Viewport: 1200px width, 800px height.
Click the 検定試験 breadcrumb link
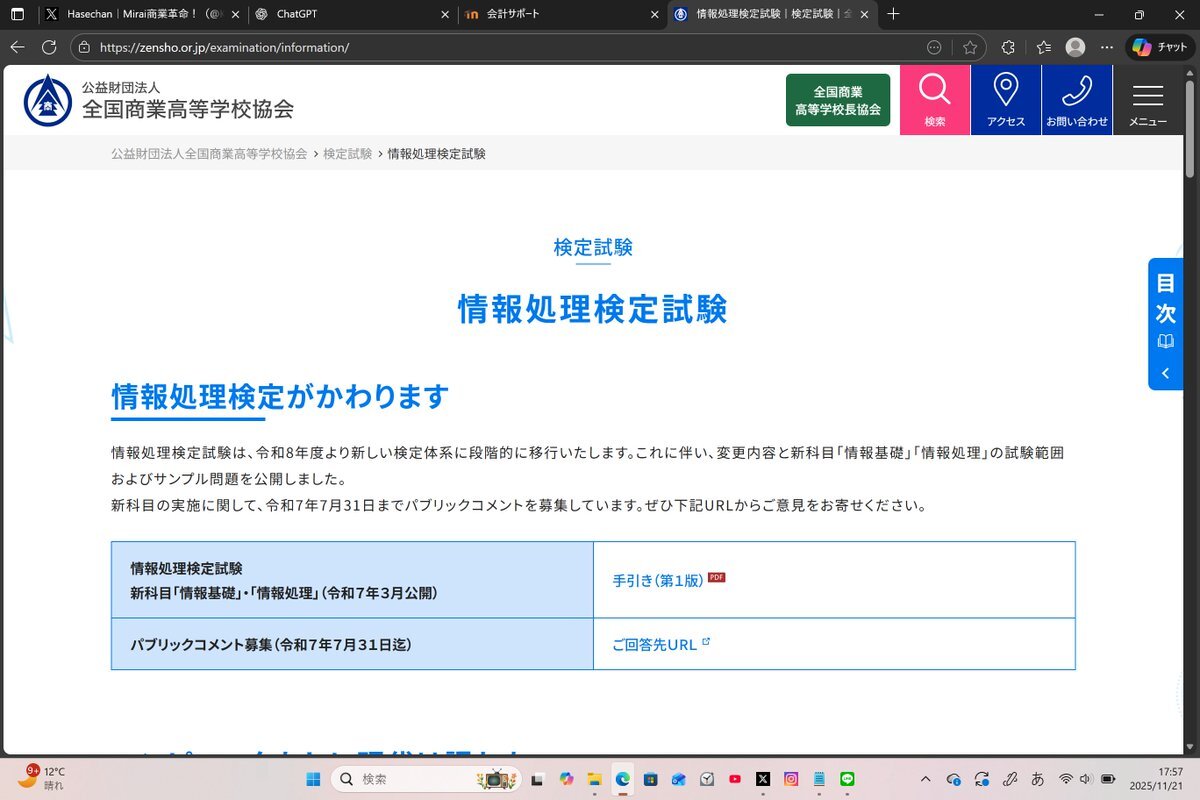click(347, 154)
